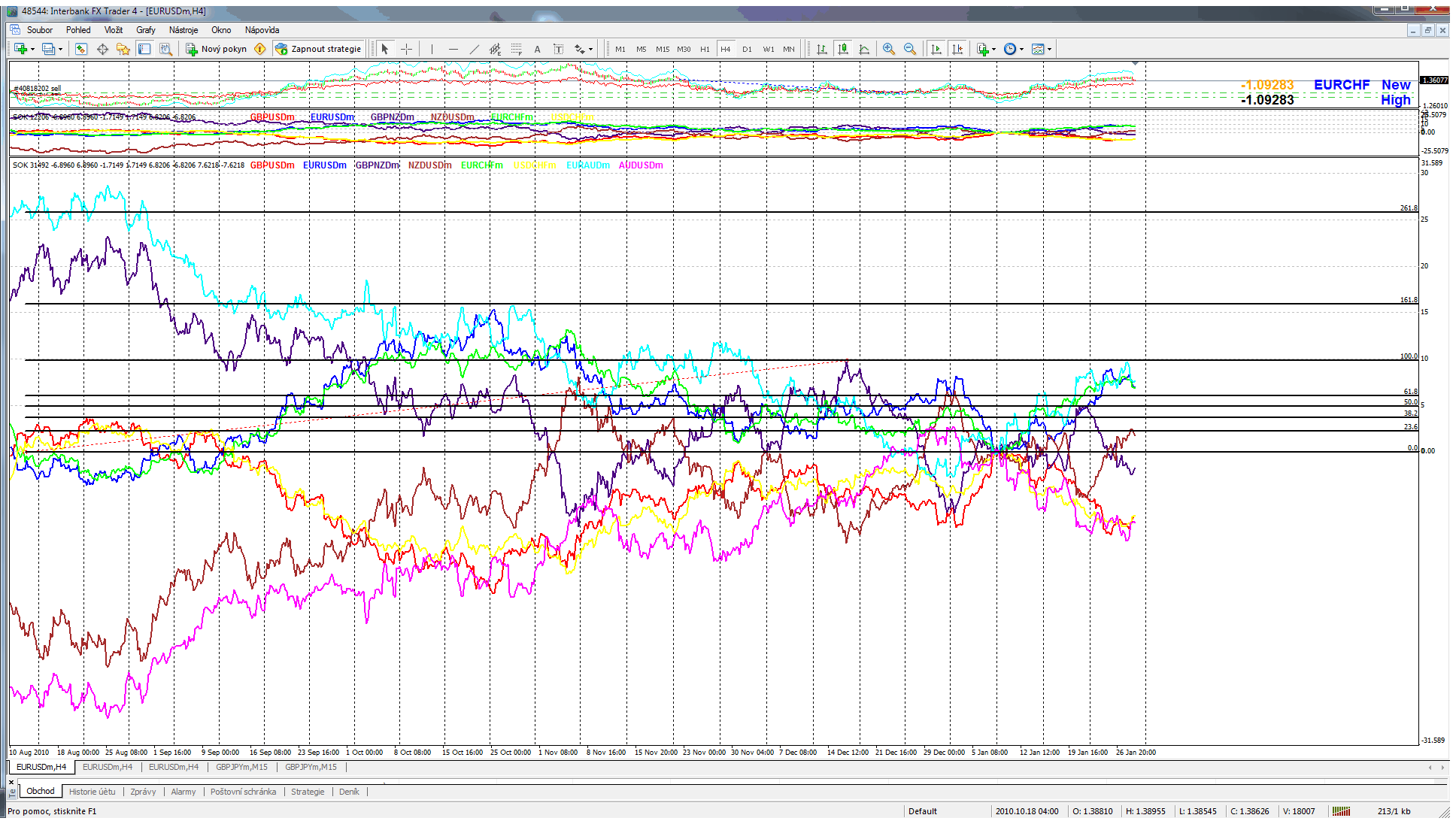Toggle the Data Window crosshair-circle icon
The width and height of the screenshot is (1456, 824).
coord(102,49)
